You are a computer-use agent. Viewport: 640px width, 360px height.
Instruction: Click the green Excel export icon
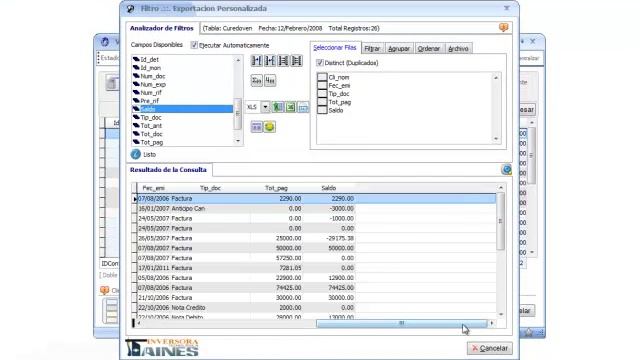point(291,107)
